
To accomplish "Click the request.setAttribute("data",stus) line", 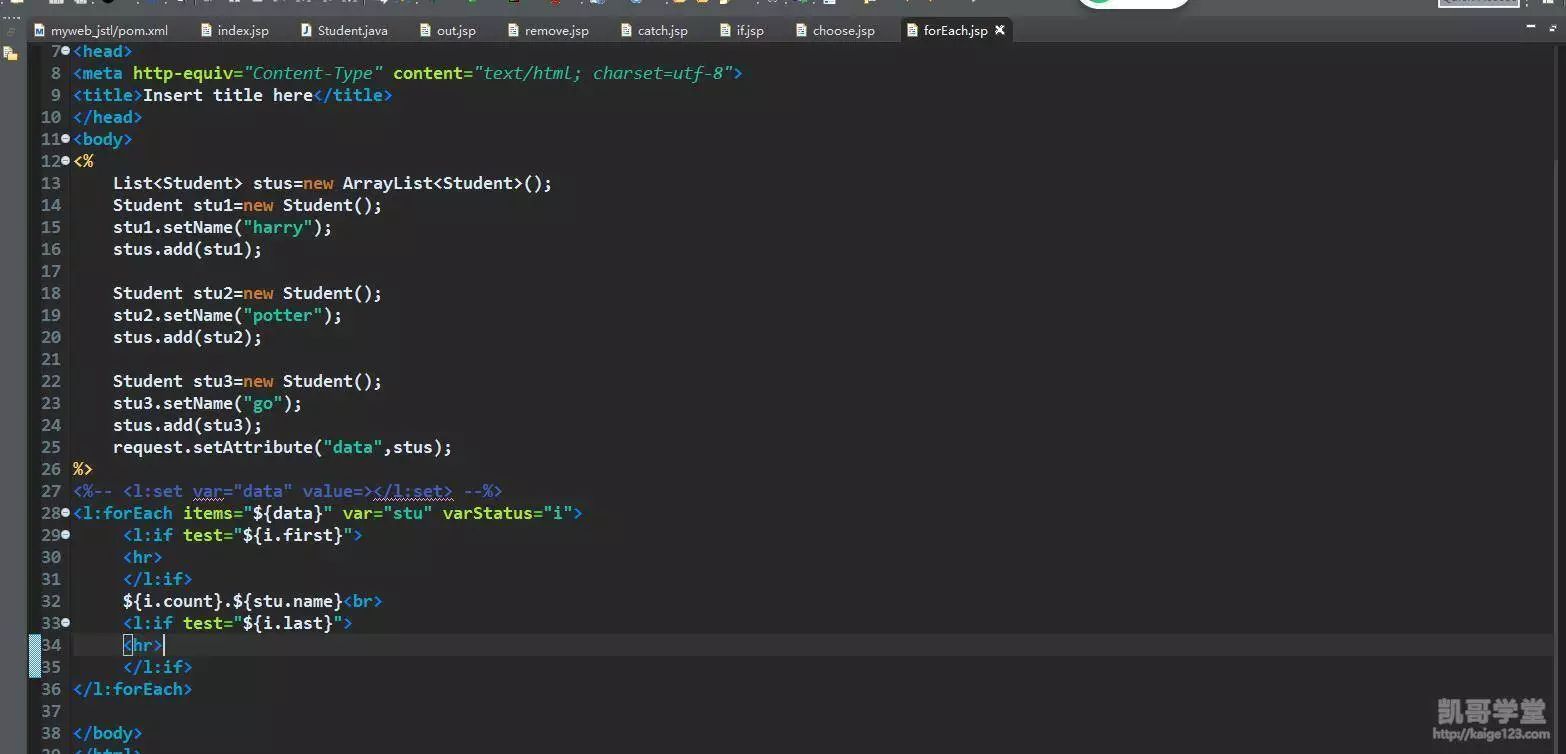I will click(282, 447).
